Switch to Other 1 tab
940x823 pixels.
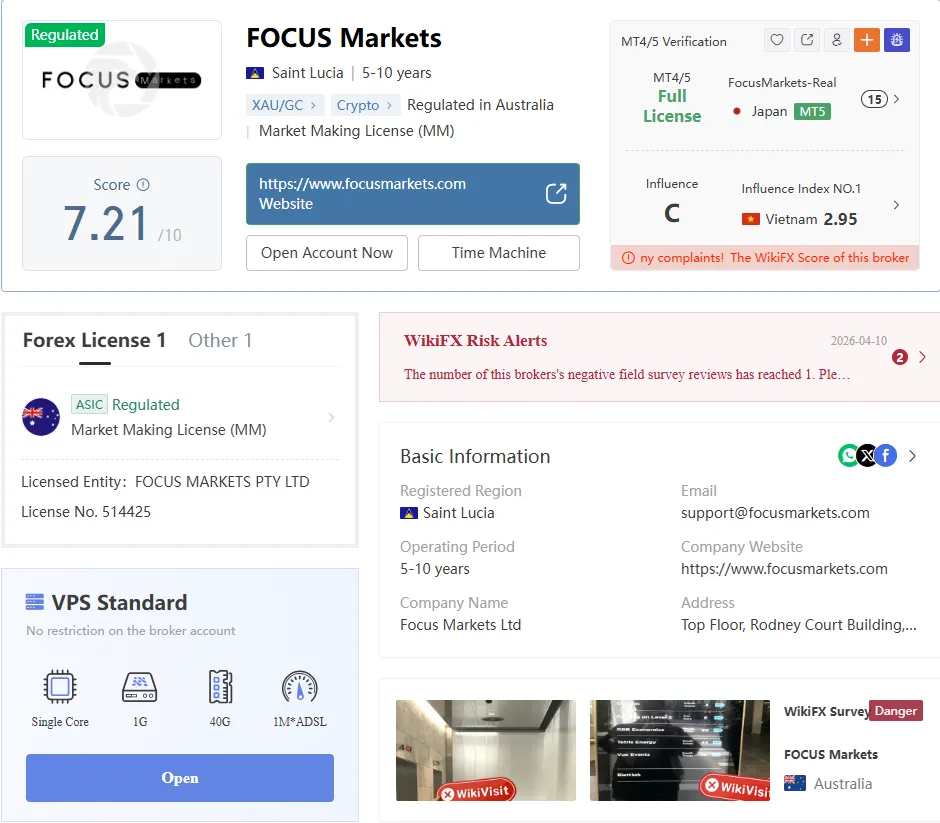tap(220, 340)
